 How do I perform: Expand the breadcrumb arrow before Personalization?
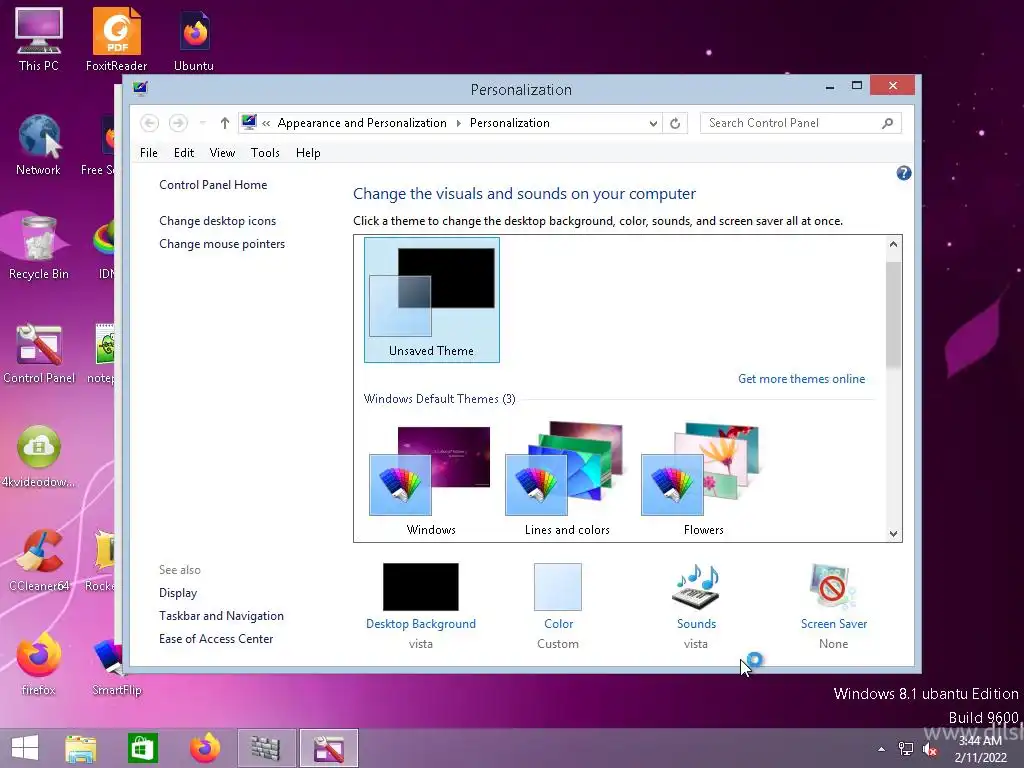(x=458, y=123)
